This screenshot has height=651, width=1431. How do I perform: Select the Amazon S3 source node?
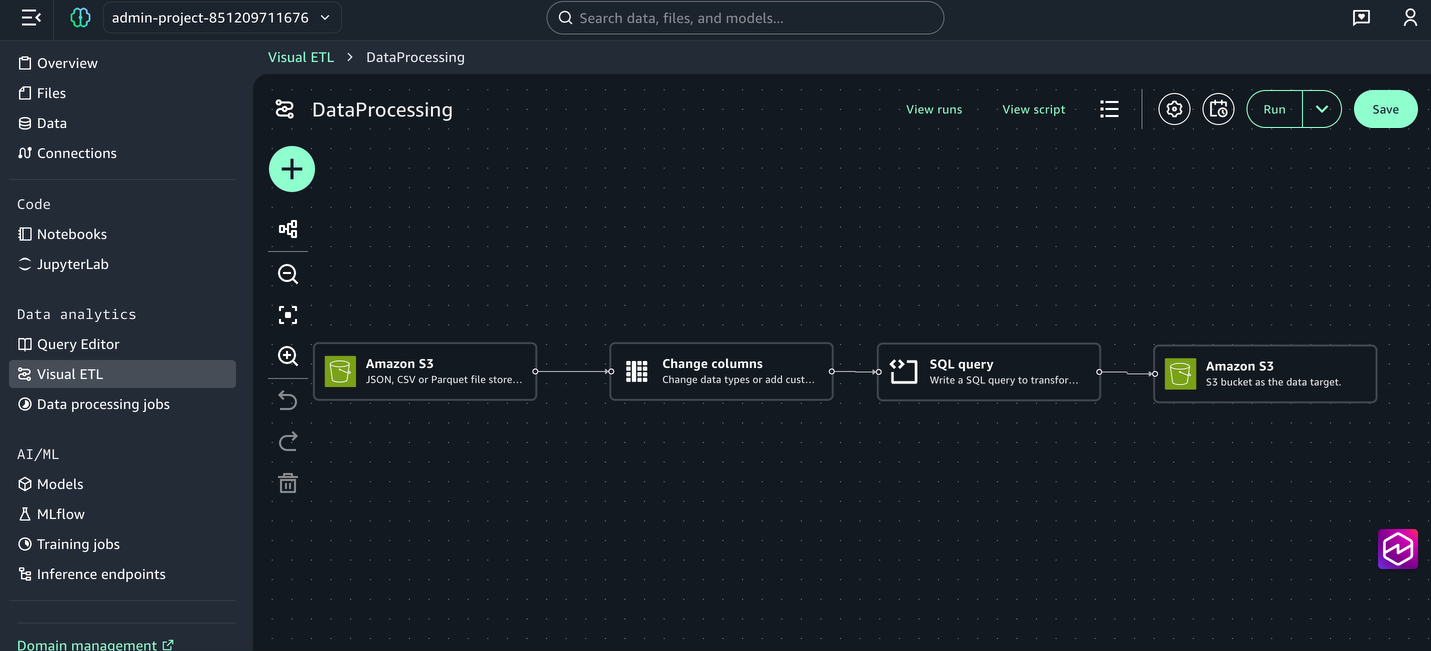(x=425, y=372)
